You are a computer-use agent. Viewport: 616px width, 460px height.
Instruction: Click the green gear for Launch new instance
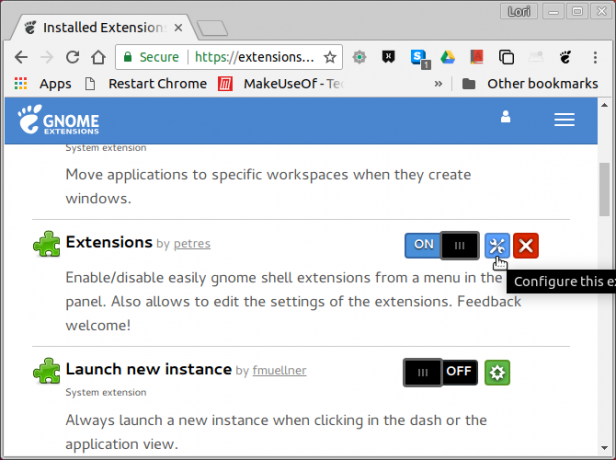tap(497, 372)
